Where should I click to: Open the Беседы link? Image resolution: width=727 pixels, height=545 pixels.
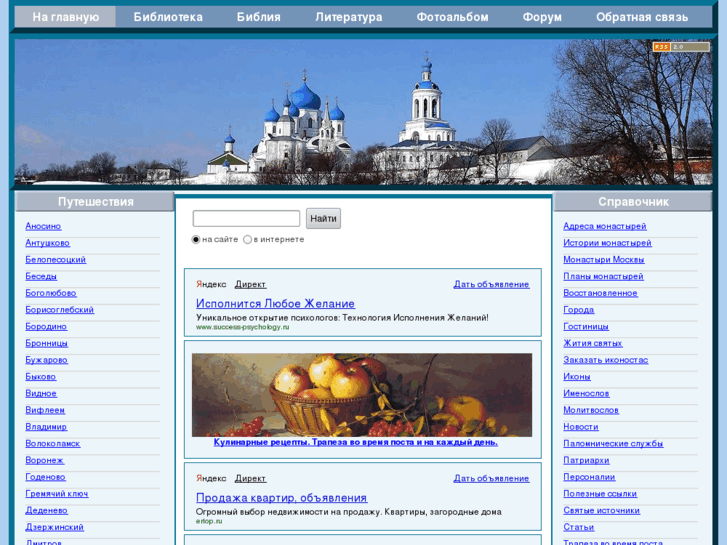41,276
